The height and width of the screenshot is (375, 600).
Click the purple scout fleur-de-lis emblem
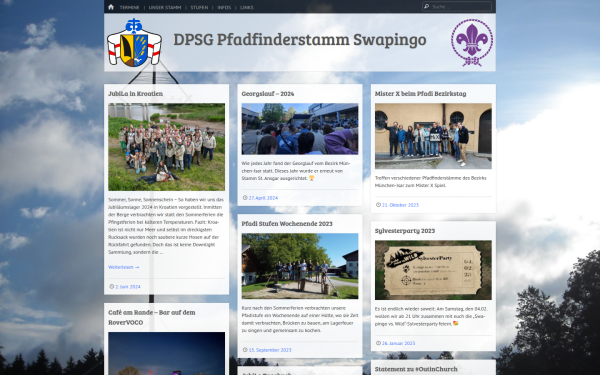coord(472,42)
